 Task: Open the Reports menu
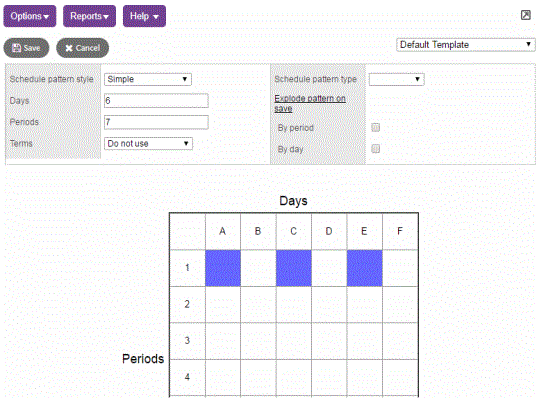point(89,16)
